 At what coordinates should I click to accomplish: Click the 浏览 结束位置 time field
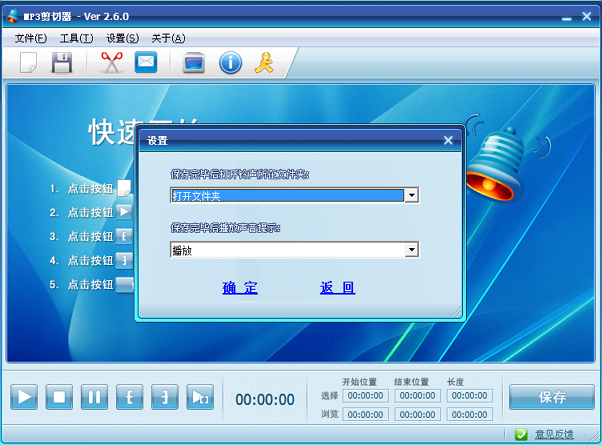(417, 415)
